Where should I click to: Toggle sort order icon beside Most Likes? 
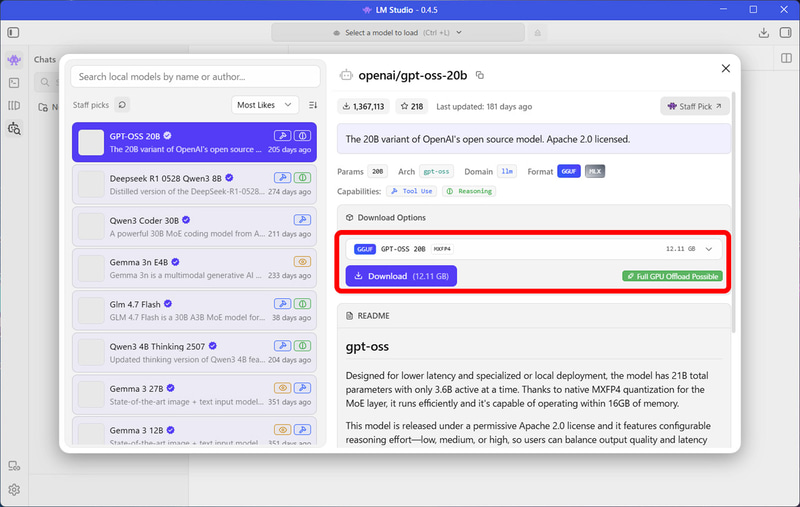[x=313, y=105]
